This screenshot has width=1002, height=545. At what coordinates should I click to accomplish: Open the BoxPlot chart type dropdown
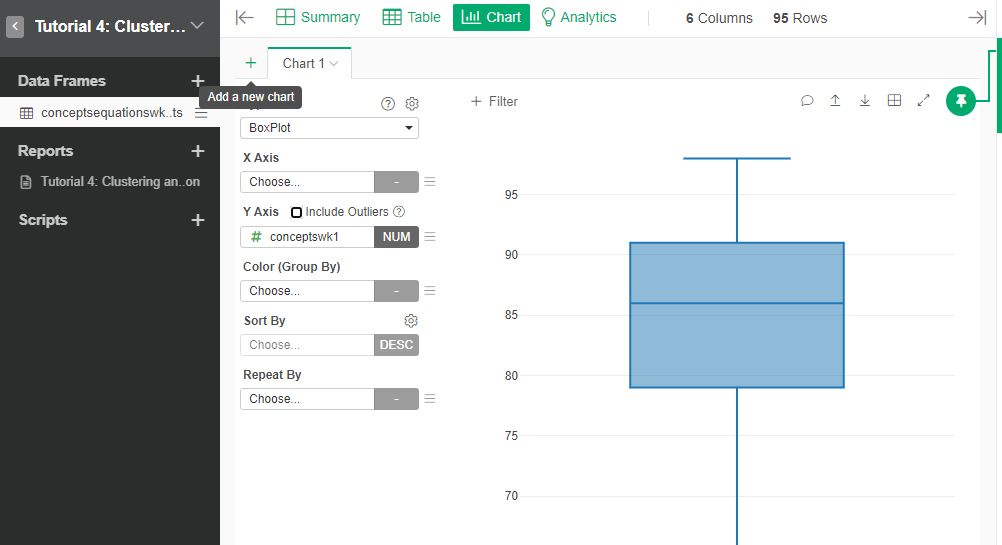tap(329, 128)
